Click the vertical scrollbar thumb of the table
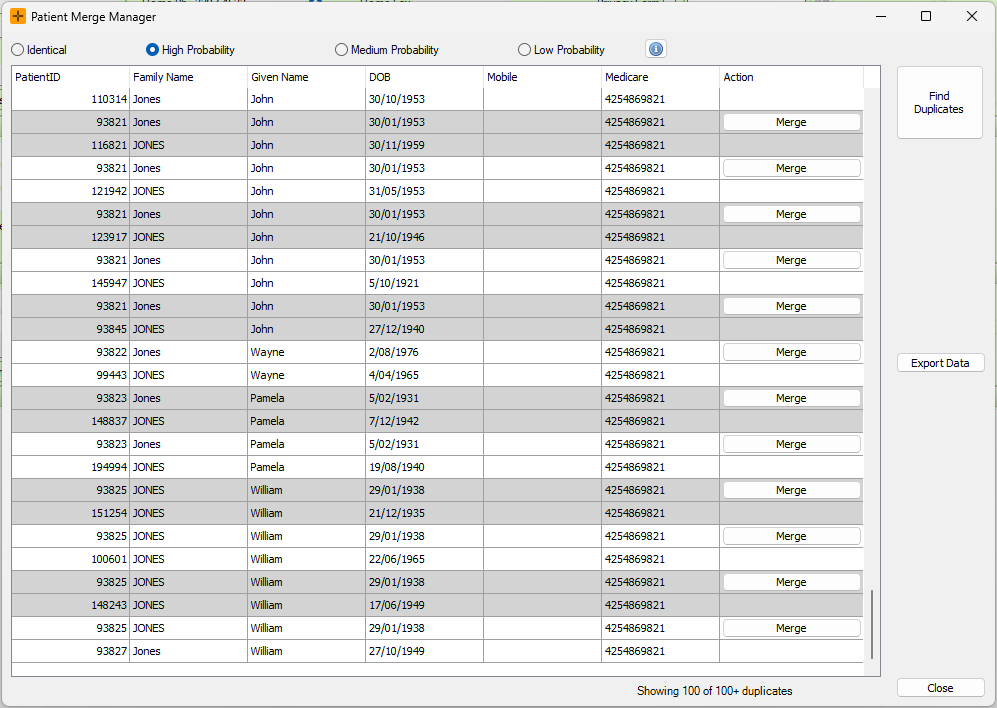Image resolution: width=997 pixels, height=708 pixels. click(x=872, y=625)
